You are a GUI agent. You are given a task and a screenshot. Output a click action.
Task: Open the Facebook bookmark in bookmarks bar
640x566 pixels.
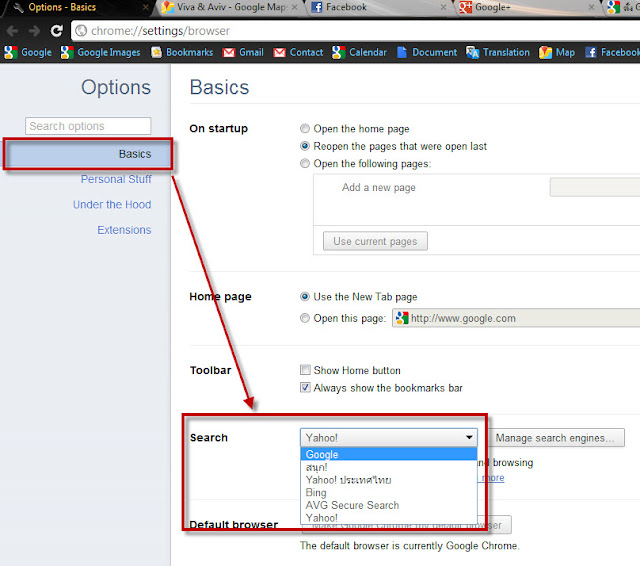pos(612,52)
